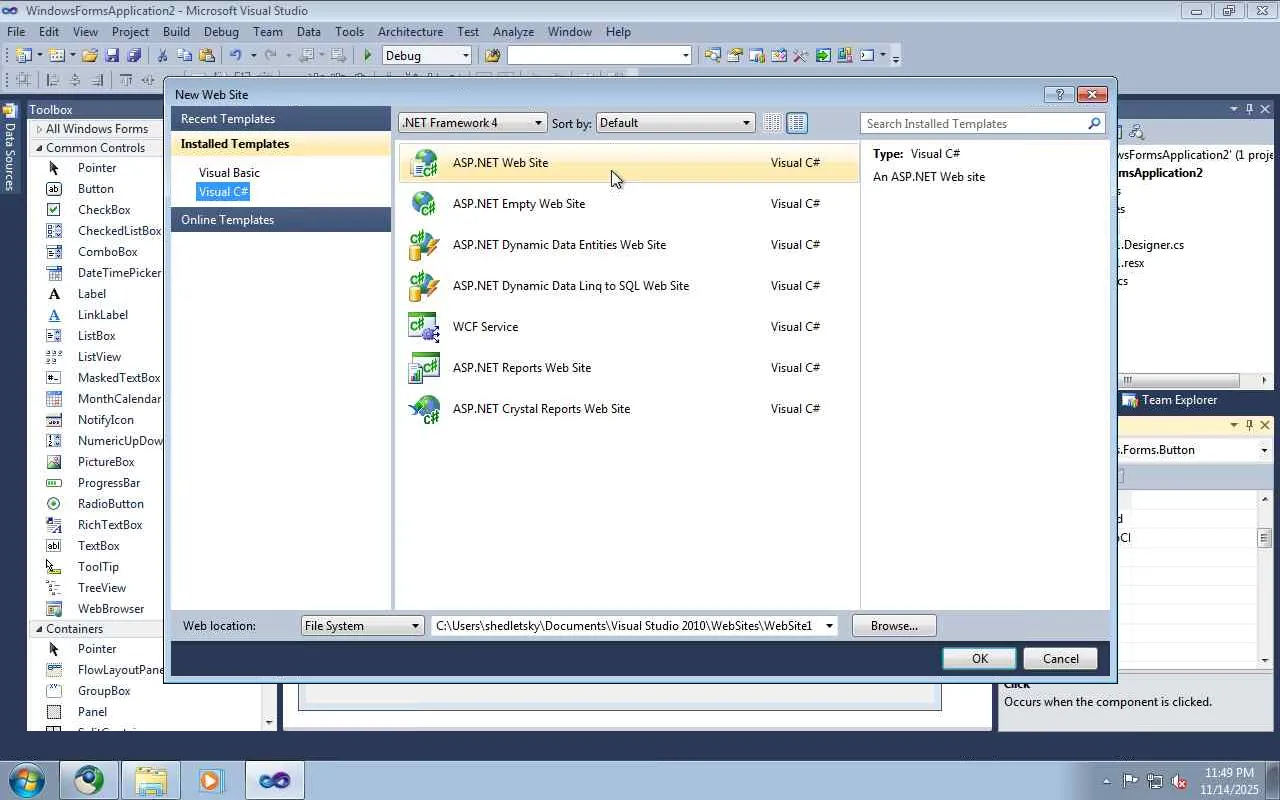Viewport: 1280px width, 800px height.
Task: Switch template list to medium icons view
Action: 797,123
